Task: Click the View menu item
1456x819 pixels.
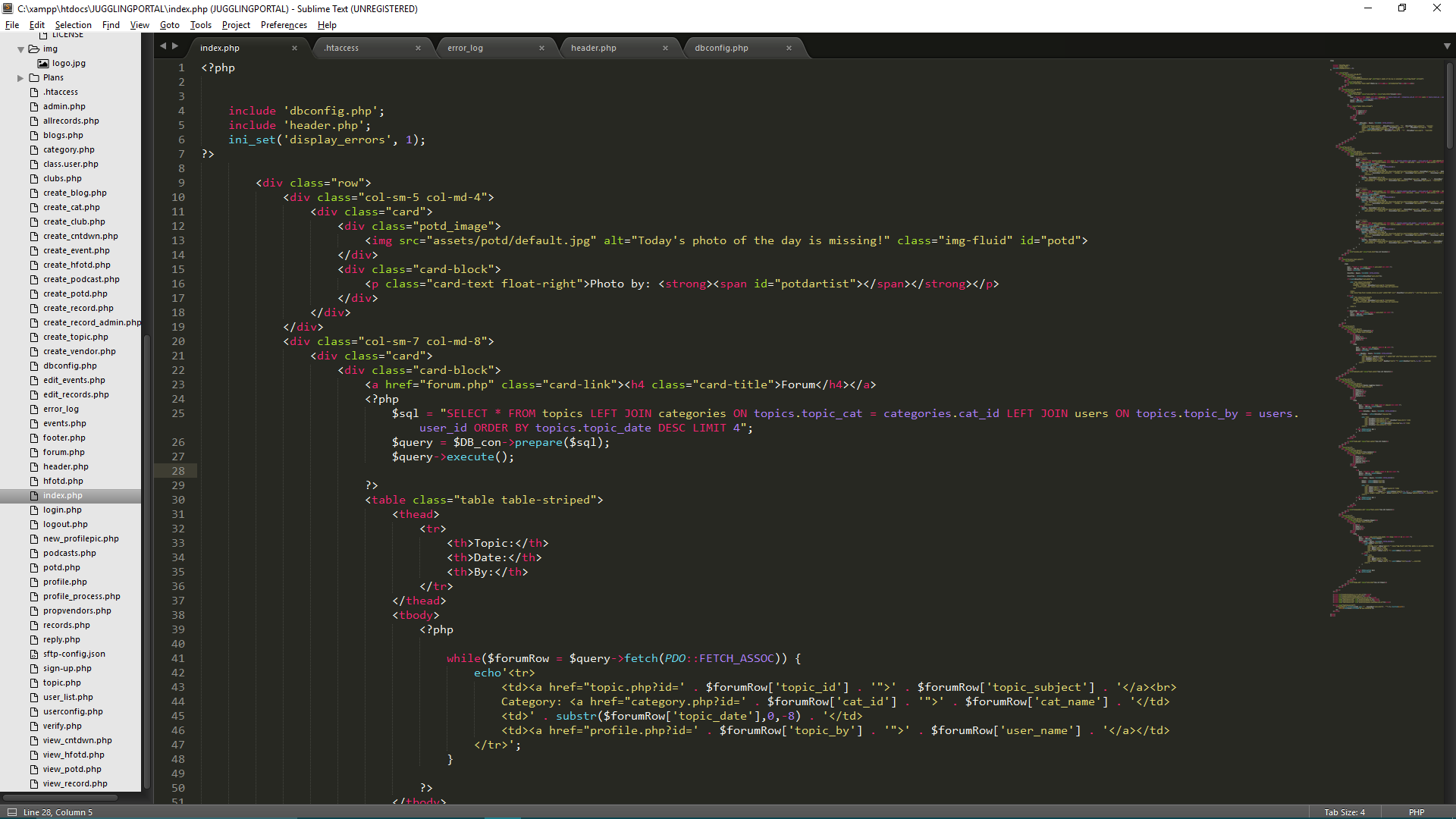Action: click(139, 25)
